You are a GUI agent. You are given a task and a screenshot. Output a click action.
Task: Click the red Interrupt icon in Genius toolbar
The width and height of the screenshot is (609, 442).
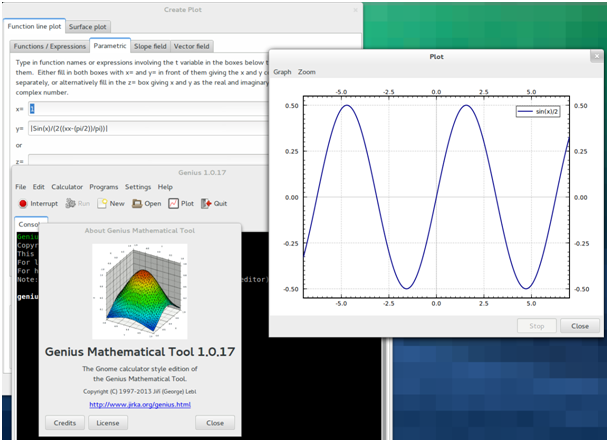click(x=23, y=204)
